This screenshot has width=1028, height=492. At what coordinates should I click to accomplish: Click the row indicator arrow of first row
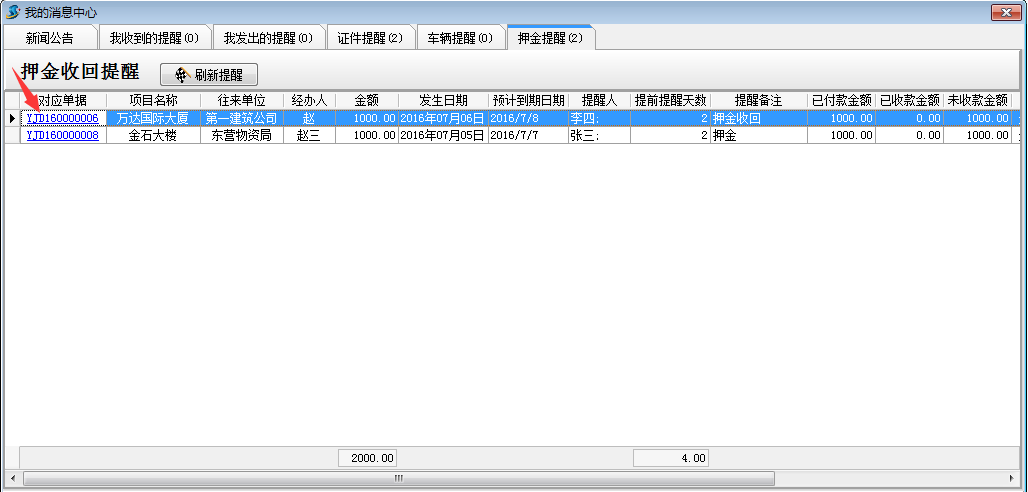[12, 118]
